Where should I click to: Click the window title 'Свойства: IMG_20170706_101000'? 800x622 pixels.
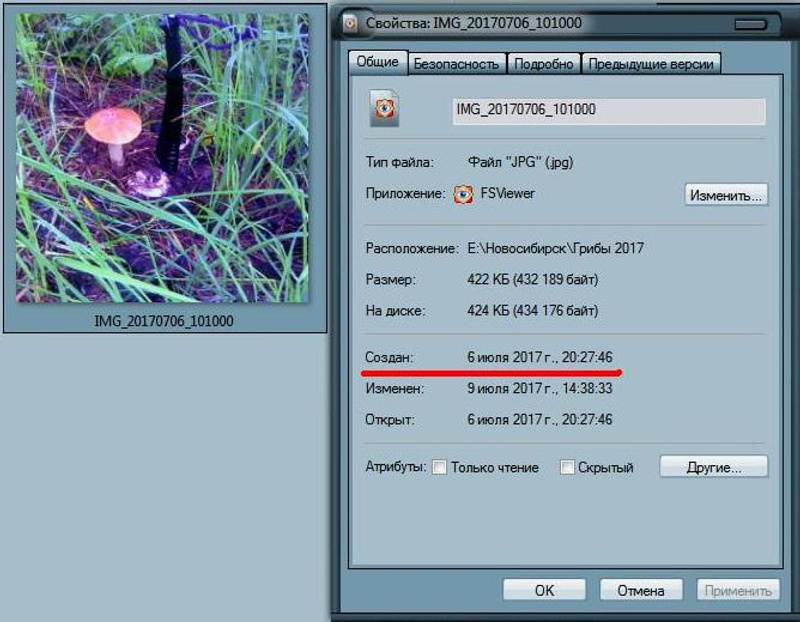473,23
